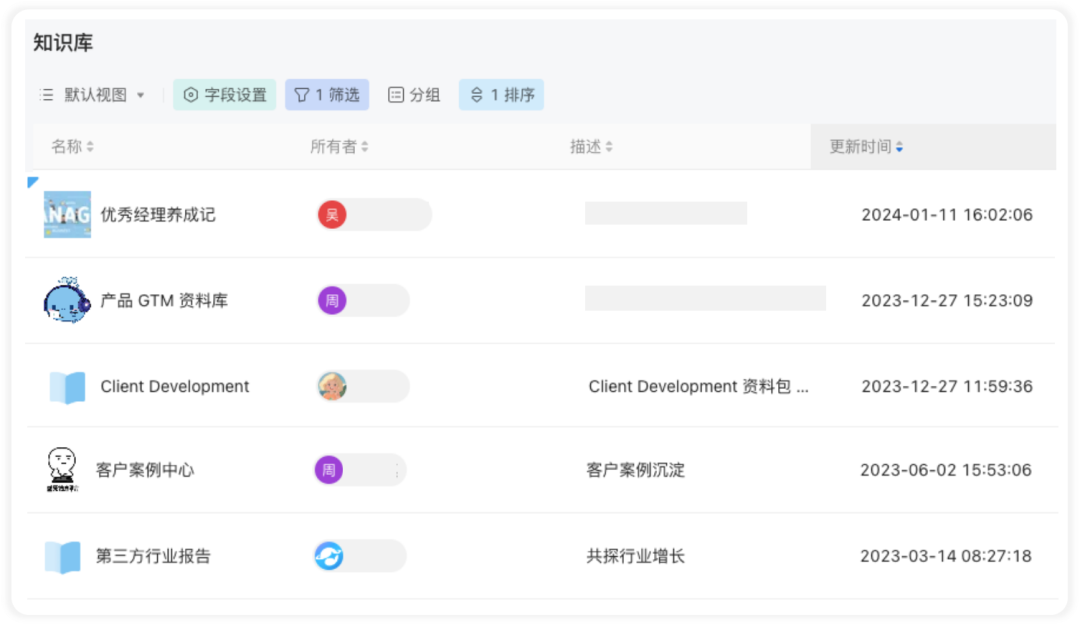Open the 默认视图 view dropdown

coord(93,95)
